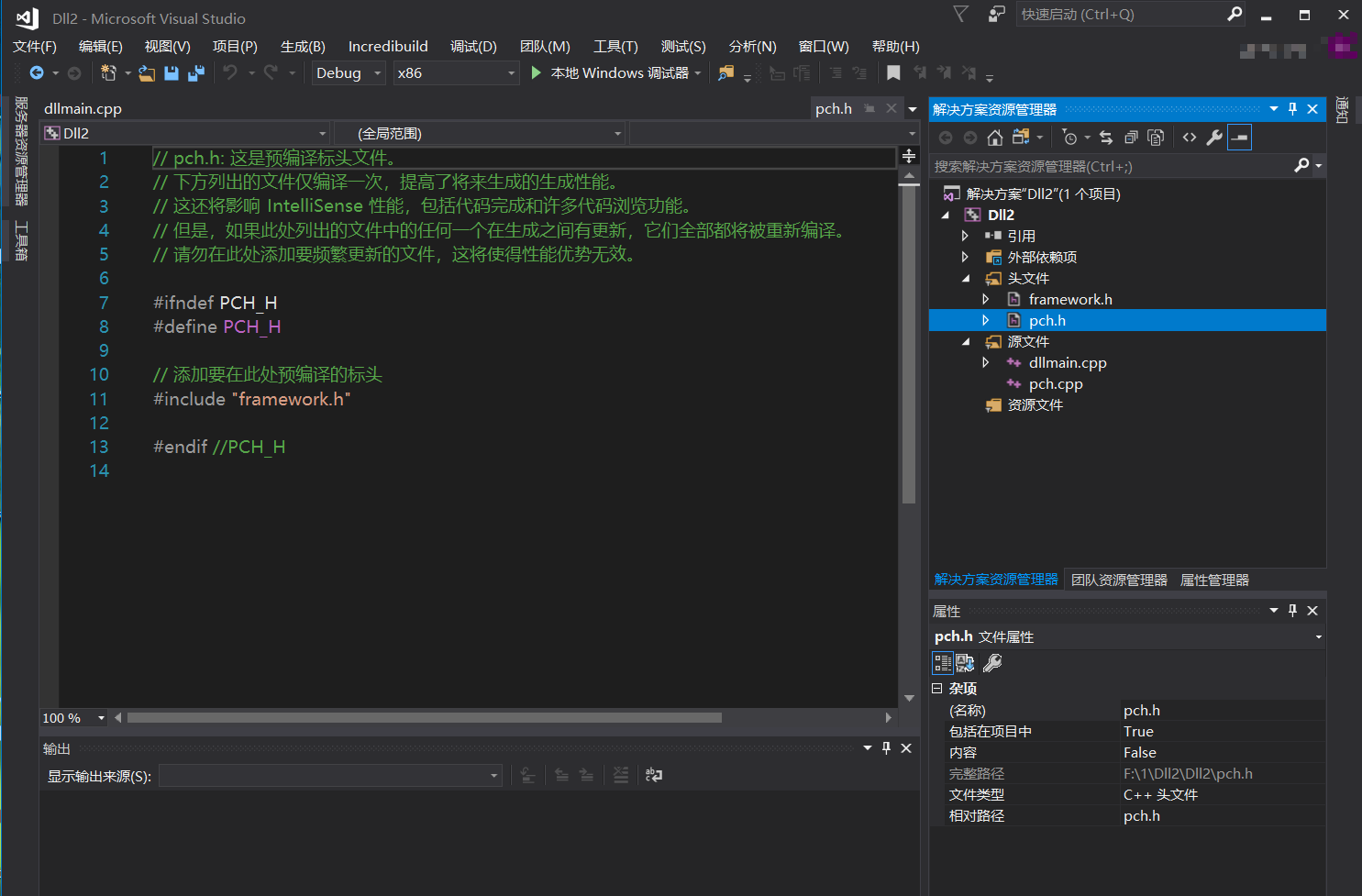The height and width of the screenshot is (896, 1362).
Task: Click the Collapse All icon in Solution Explorer
Action: [1131, 138]
